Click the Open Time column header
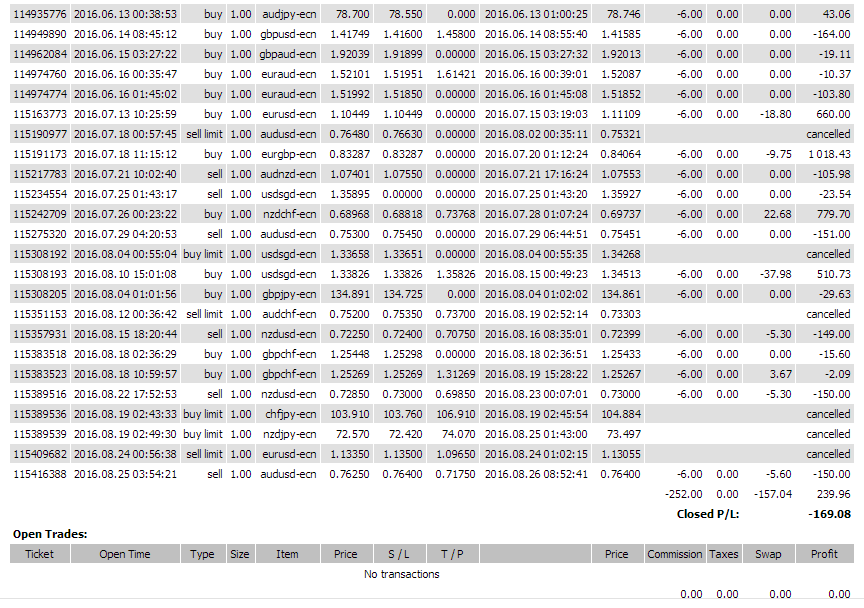Image resolution: width=864 pixels, height=608 pixels. pos(125,554)
